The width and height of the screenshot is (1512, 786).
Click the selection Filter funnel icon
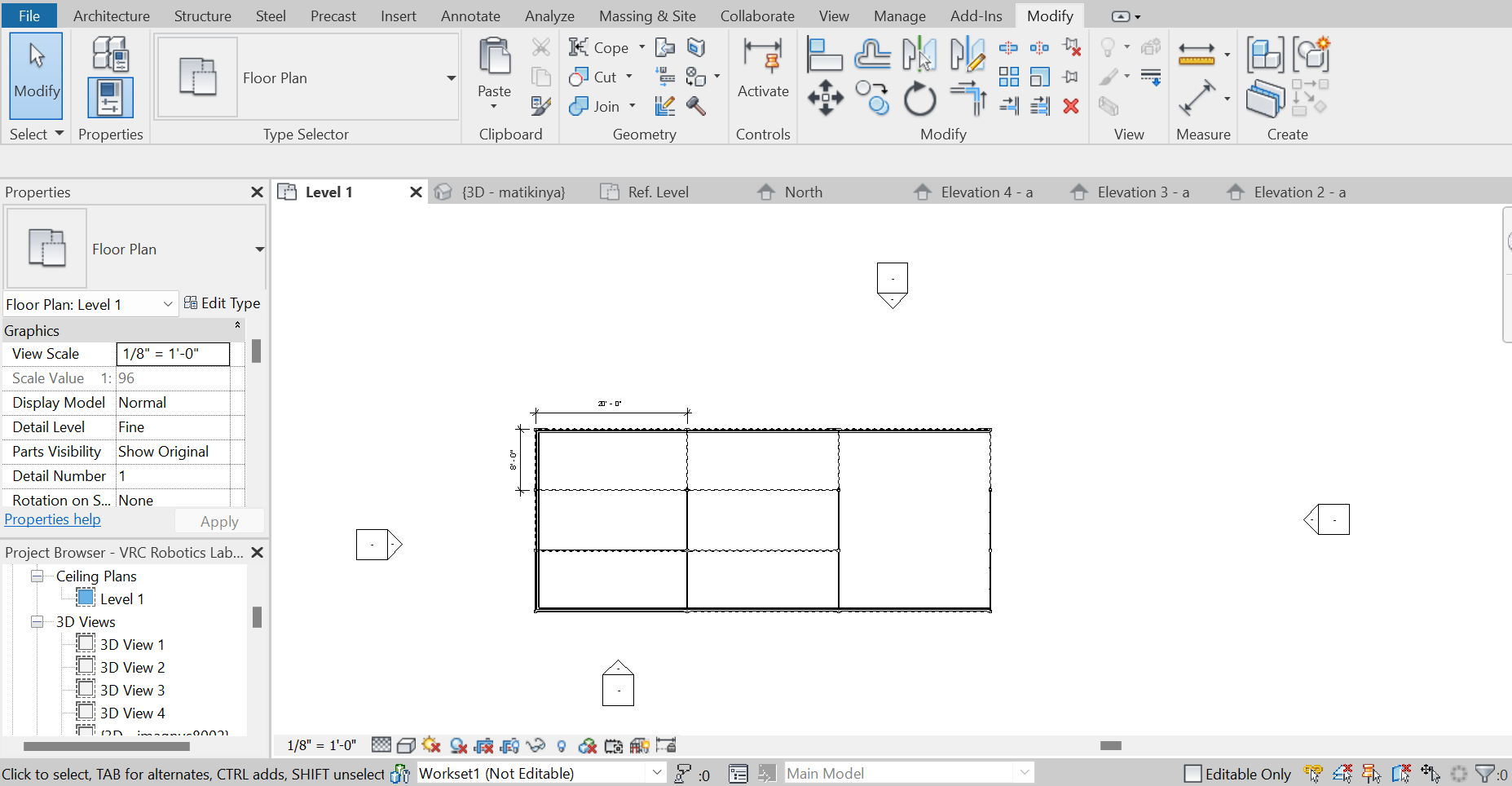click(x=1486, y=773)
